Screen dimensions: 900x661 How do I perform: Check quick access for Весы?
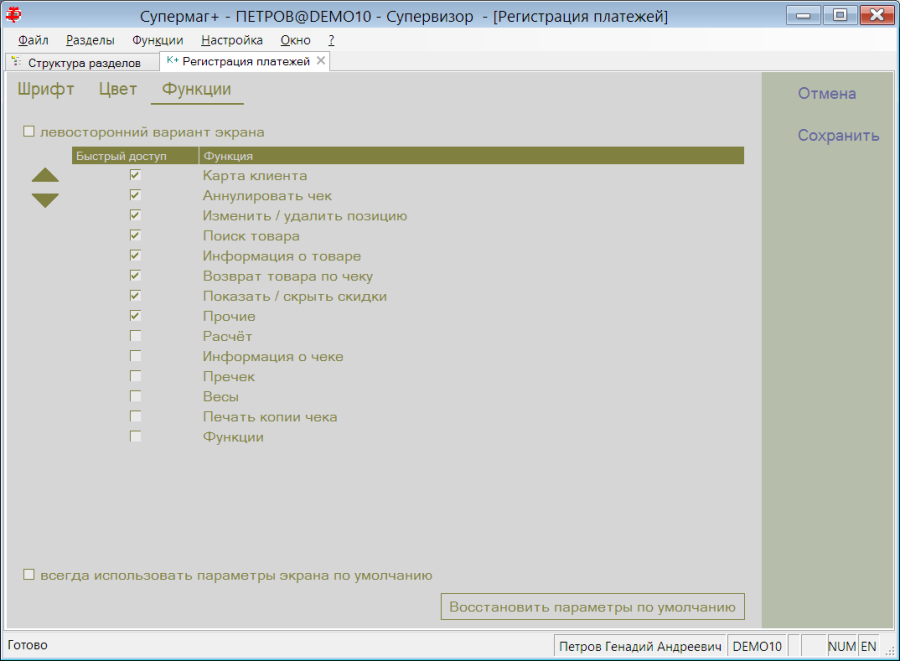coord(135,396)
